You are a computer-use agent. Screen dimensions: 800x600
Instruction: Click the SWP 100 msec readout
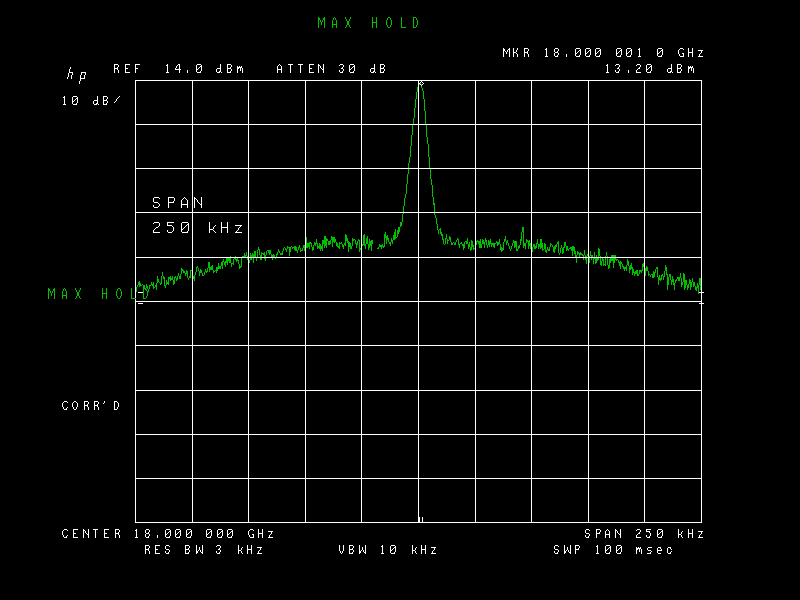pos(613,549)
